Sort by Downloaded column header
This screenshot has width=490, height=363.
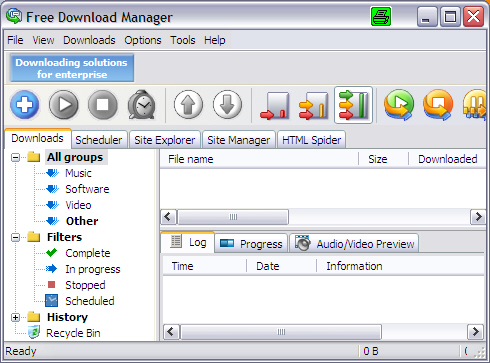click(x=447, y=159)
